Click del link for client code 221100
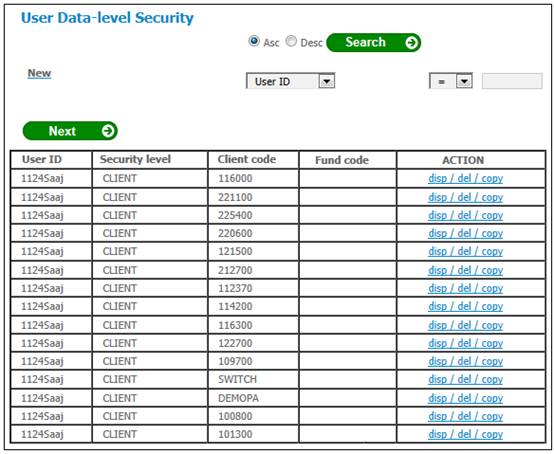This screenshot has height=454, width=554. pos(464,197)
